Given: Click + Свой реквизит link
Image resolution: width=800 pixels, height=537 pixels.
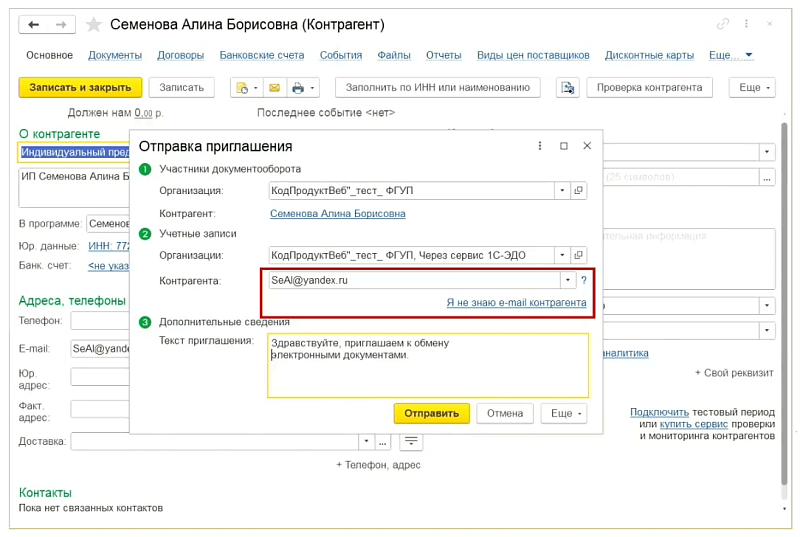Looking at the screenshot, I should pos(734,373).
